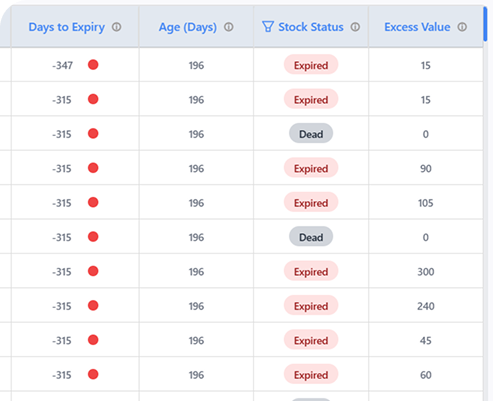Screen dimensions: 493x401
Task: Select -315 in the excess value 45 row
Action: point(62,340)
